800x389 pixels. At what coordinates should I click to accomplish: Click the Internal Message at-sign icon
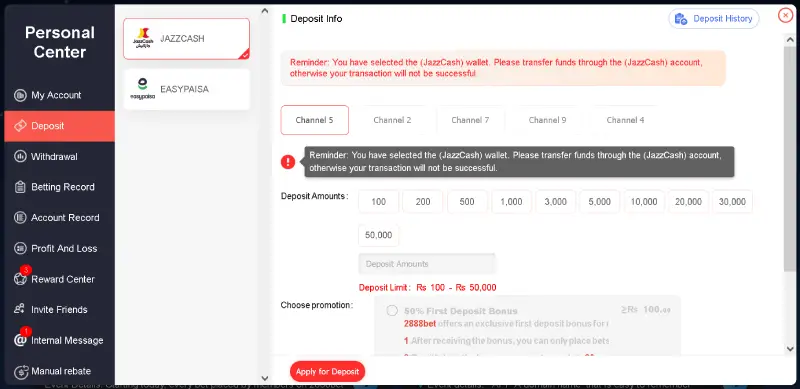pyautogui.click(x=20, y=341)
